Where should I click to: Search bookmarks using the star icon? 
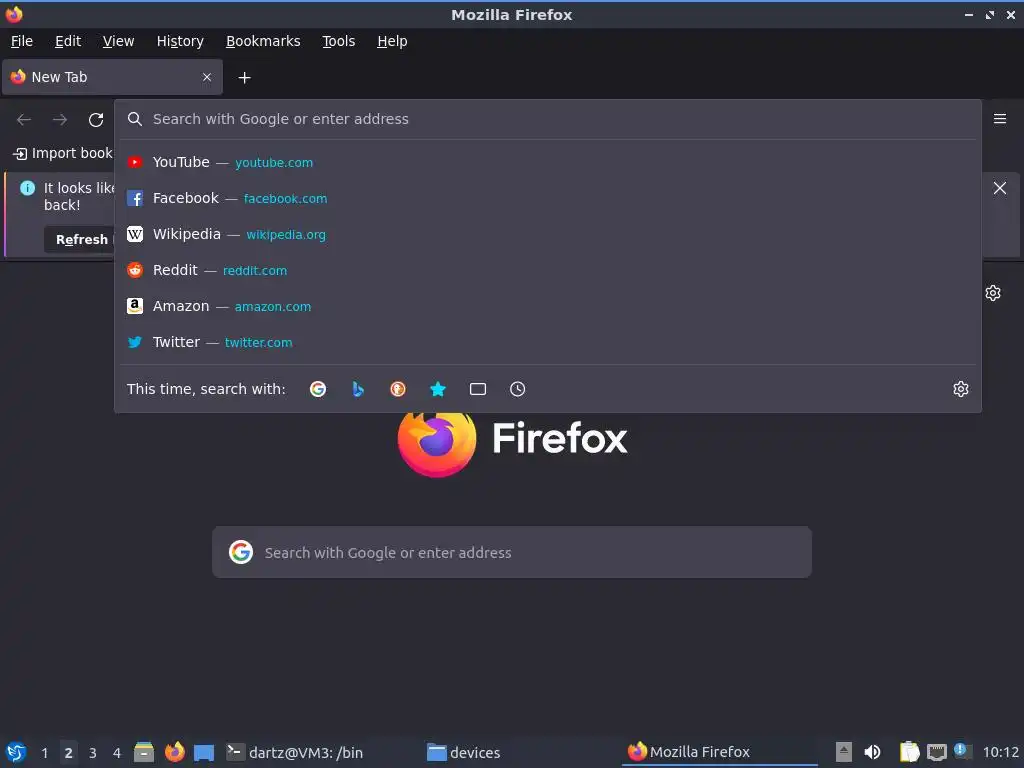pyautogui.click(x=438, y=389)
